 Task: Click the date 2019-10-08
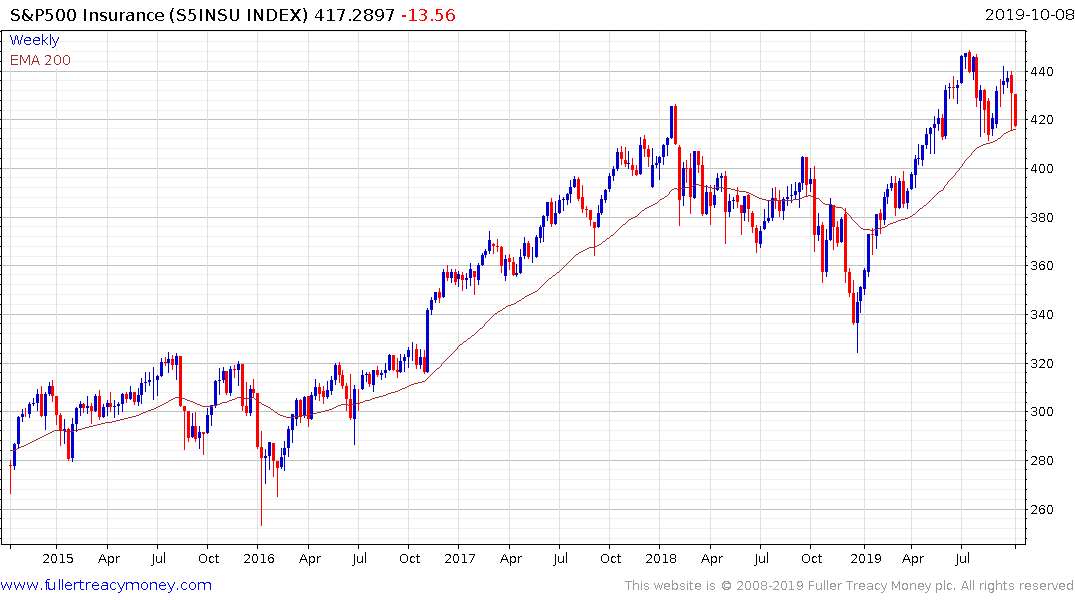pyautogui.click(x=1029, y=14)
